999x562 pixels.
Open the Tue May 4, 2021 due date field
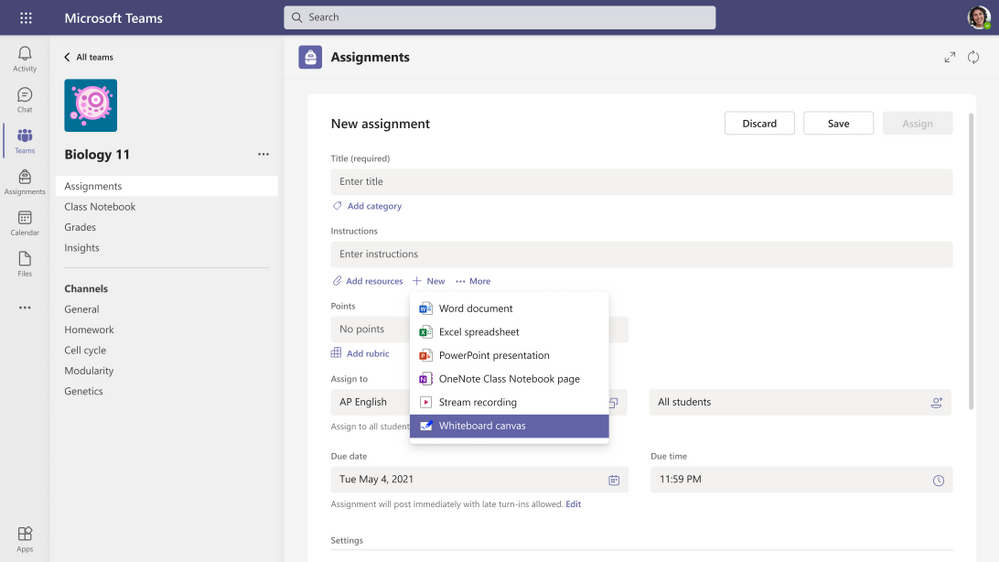(479, 479)
